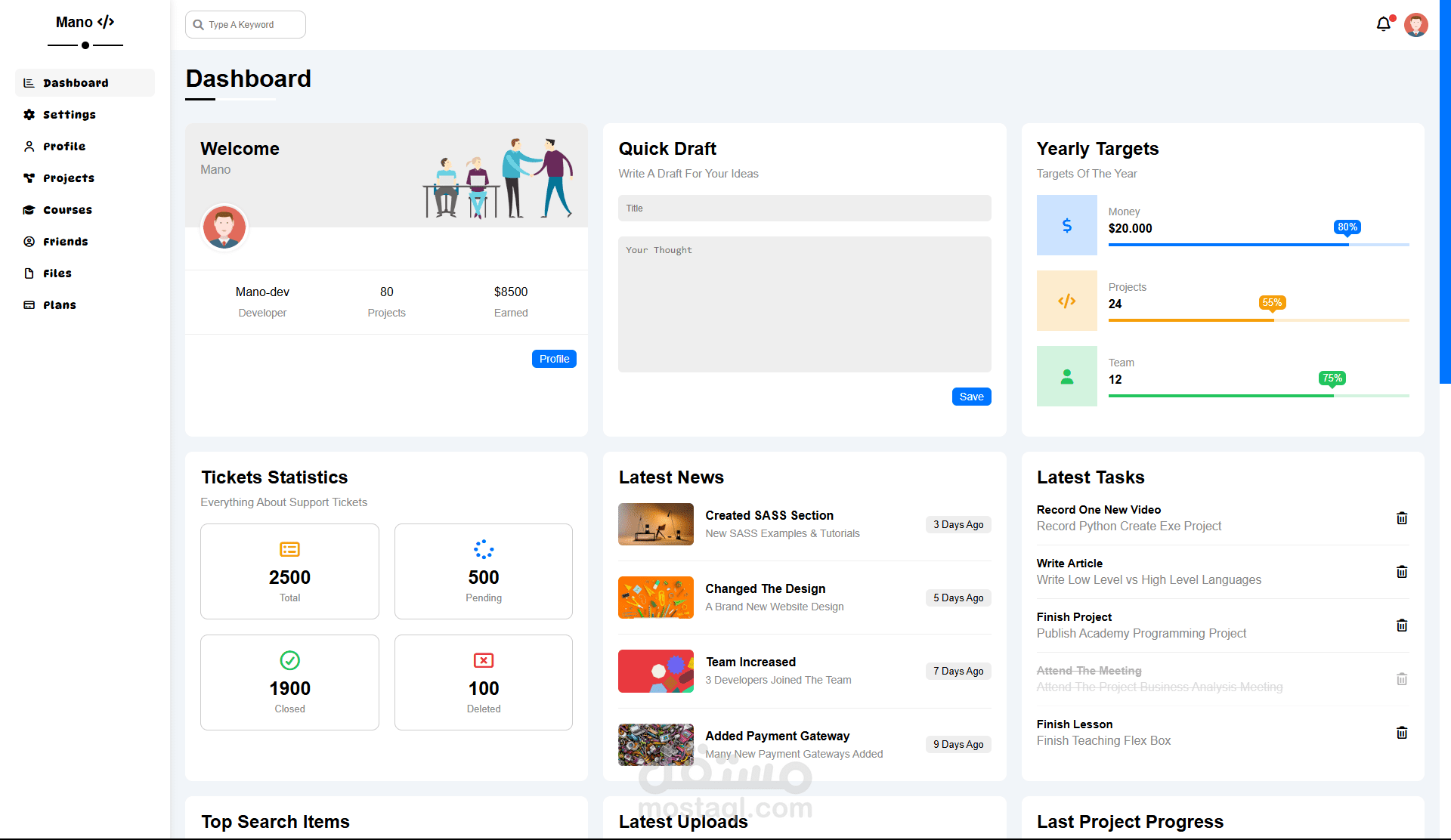Delete the 'Write Article' task

point(1402,572)
